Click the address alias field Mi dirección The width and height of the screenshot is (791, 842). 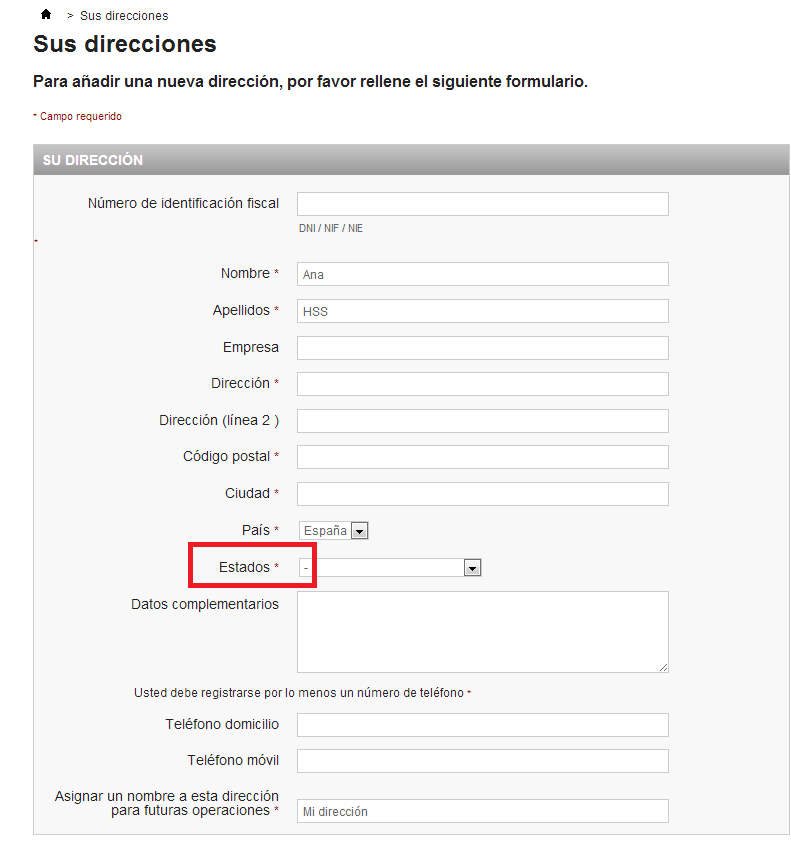482,811
